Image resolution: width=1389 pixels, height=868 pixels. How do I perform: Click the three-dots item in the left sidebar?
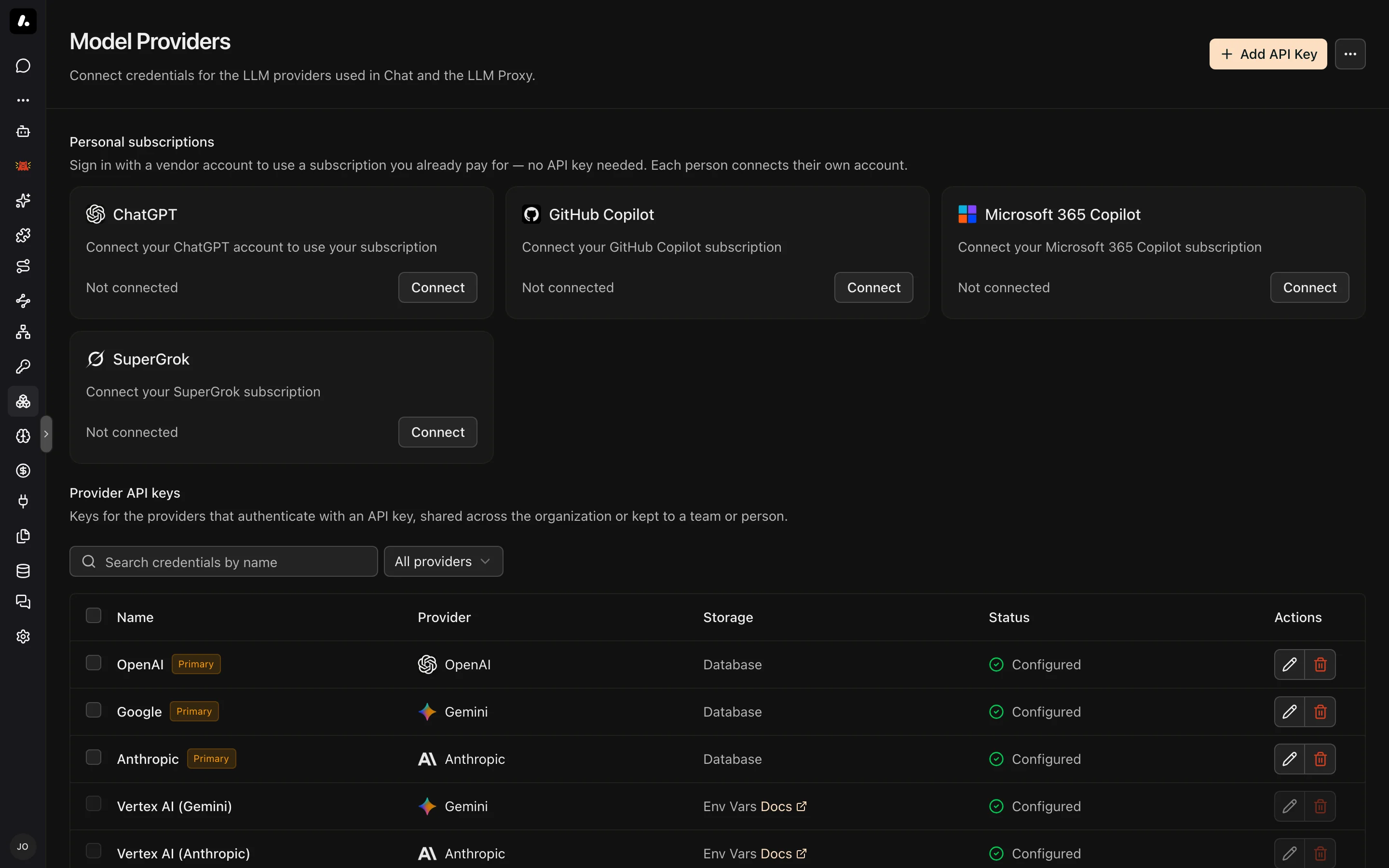coord(23,100)
